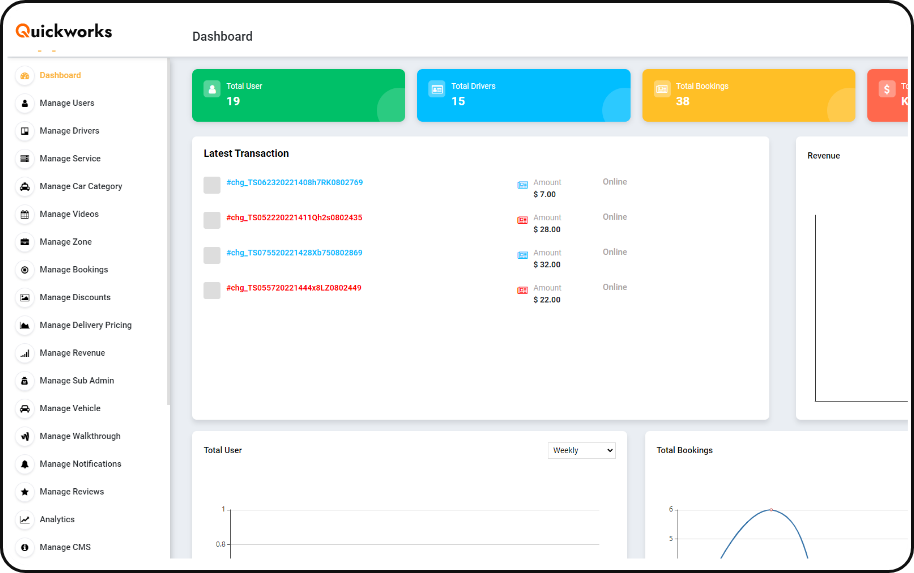Screen dimensions: 914x573
Task: Click the card icon beside $ 7.00 amount
Action: tap(522, 185)
